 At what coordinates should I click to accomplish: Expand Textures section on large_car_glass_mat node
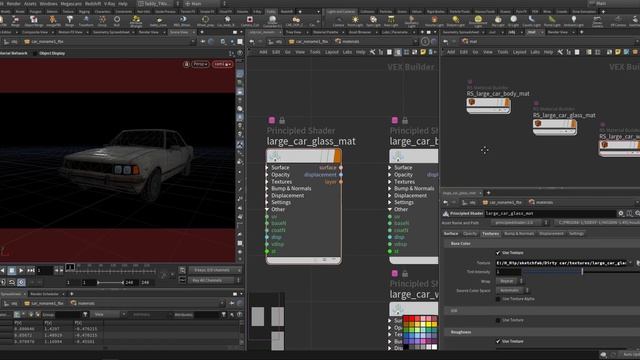267,182
